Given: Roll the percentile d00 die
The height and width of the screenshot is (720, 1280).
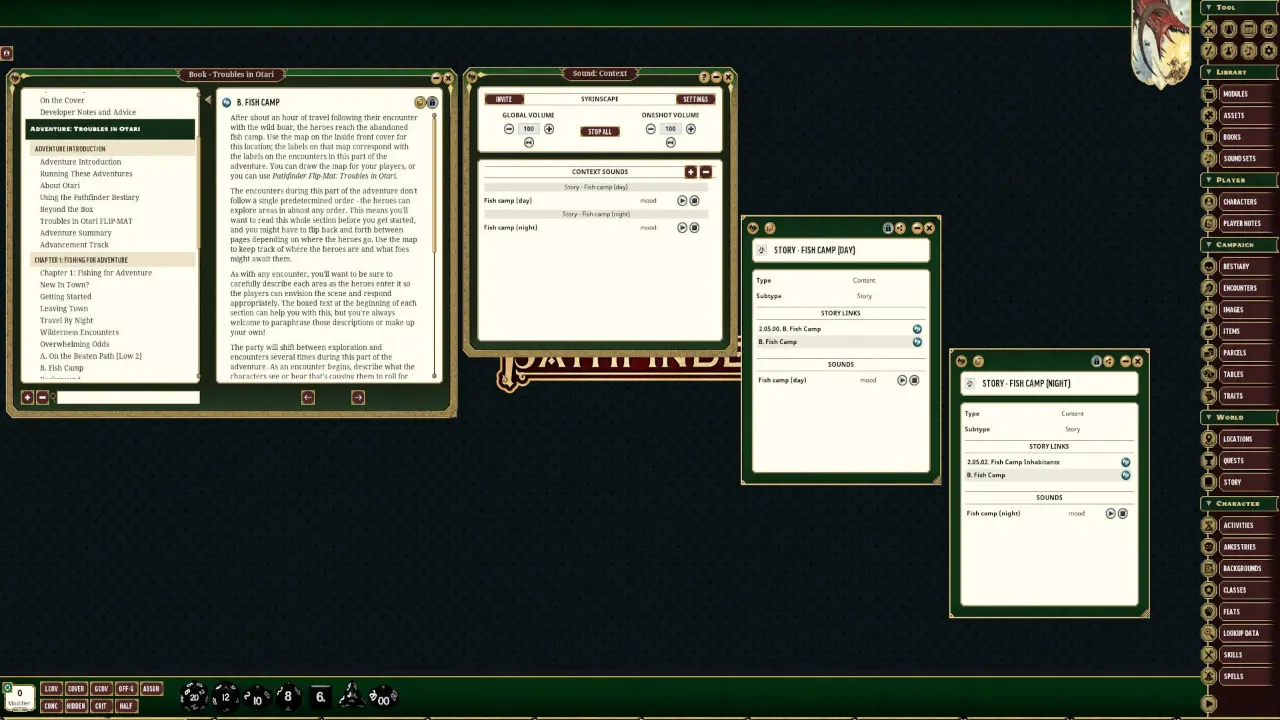Looking at the screenshot, I should 383,697.
